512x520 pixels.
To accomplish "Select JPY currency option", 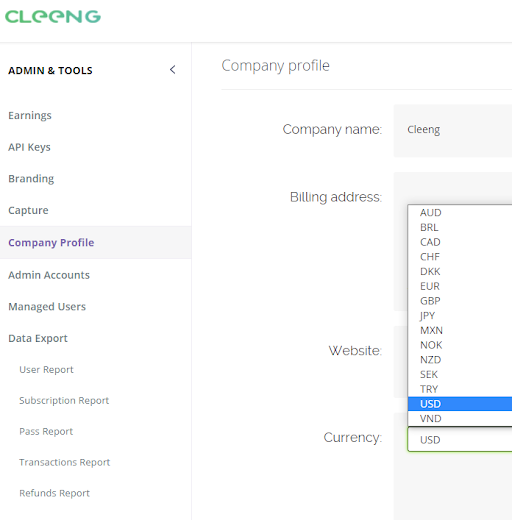I will point(460,315).
